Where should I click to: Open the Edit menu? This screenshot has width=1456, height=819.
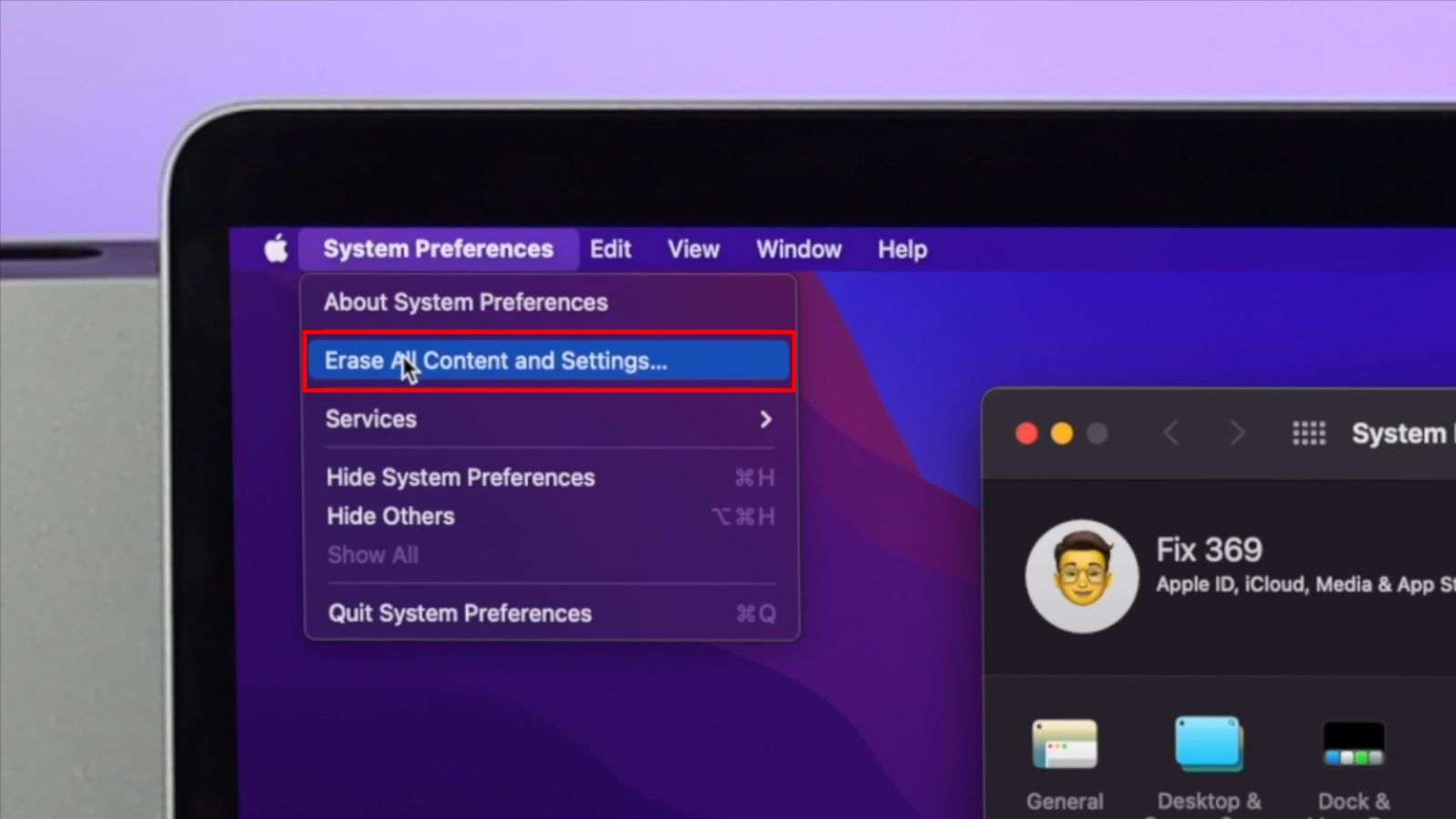610,249
